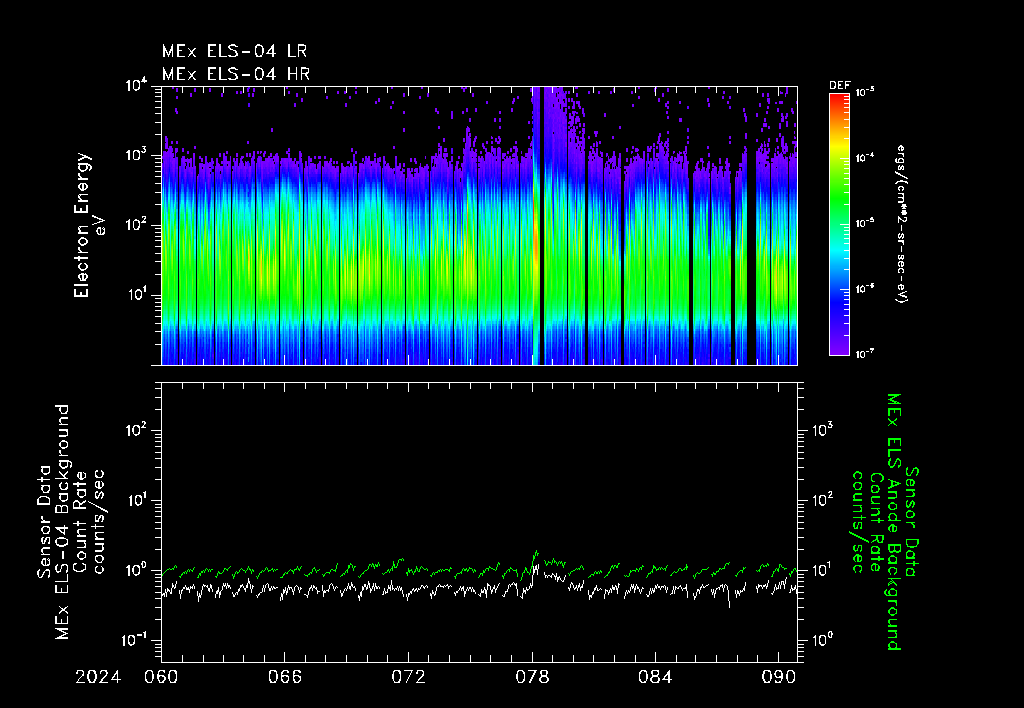Click the year label 2024
Image resolution: width=1024 pixels, height=708 pixels.
tap(98, 677)
